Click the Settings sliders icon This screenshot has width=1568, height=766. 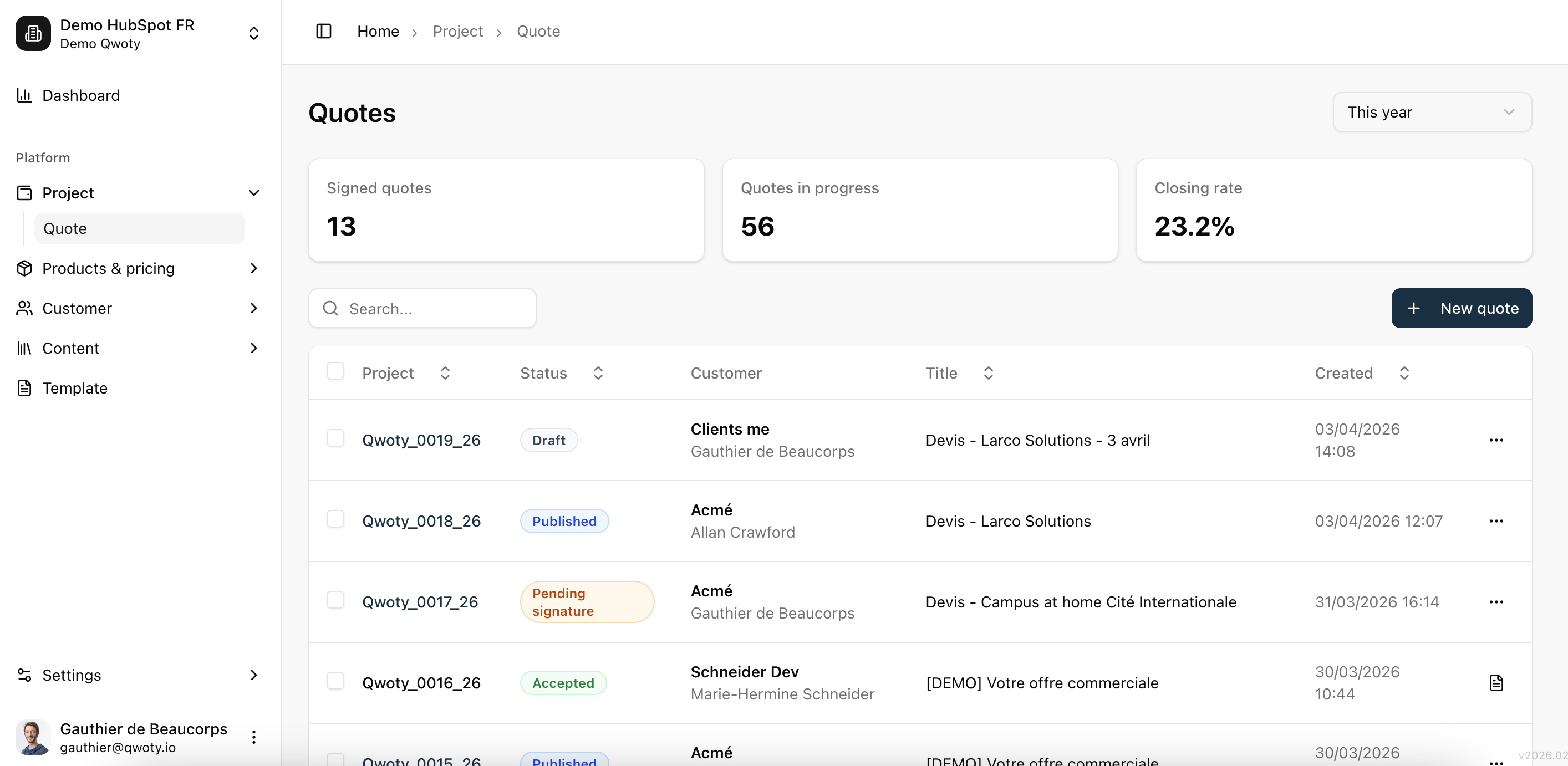click(x=24, y=675)
